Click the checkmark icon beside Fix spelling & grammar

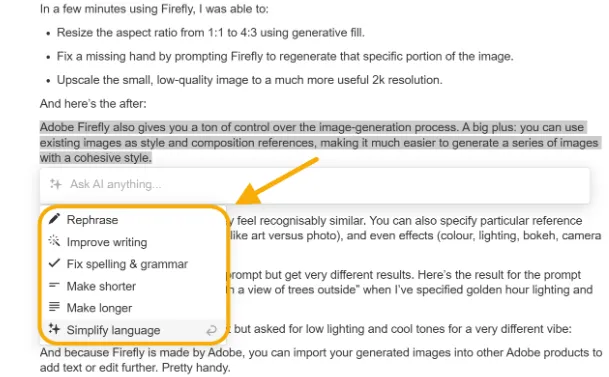(x=54, y=263)
